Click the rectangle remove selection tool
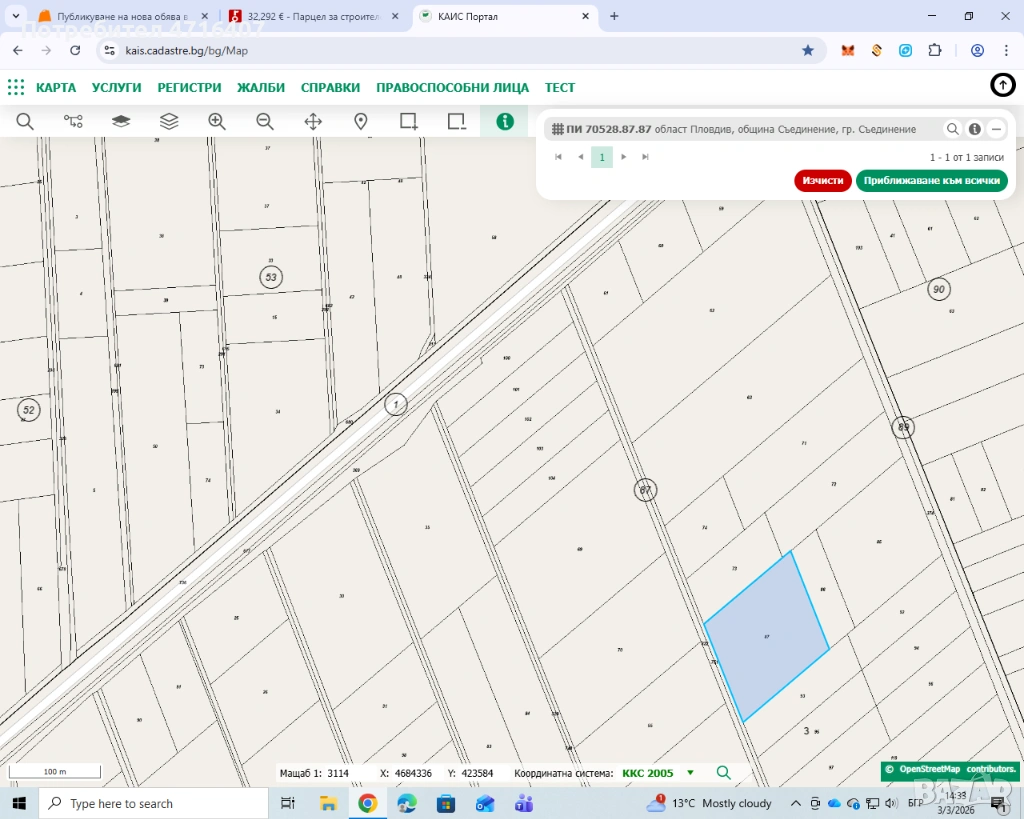Screen dimensions: 1024x819 (457, 121)
